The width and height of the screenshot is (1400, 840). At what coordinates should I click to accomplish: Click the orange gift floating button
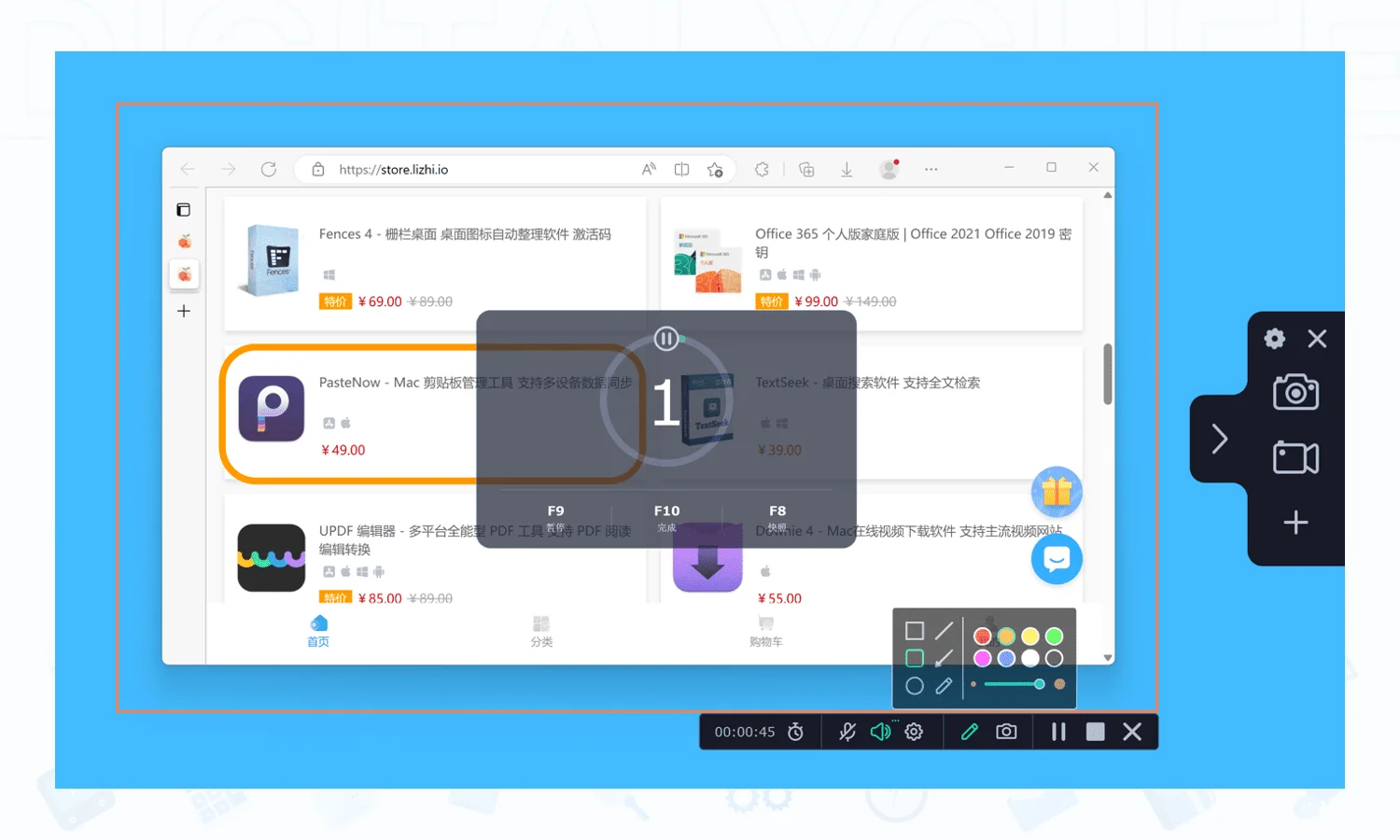1057,492
